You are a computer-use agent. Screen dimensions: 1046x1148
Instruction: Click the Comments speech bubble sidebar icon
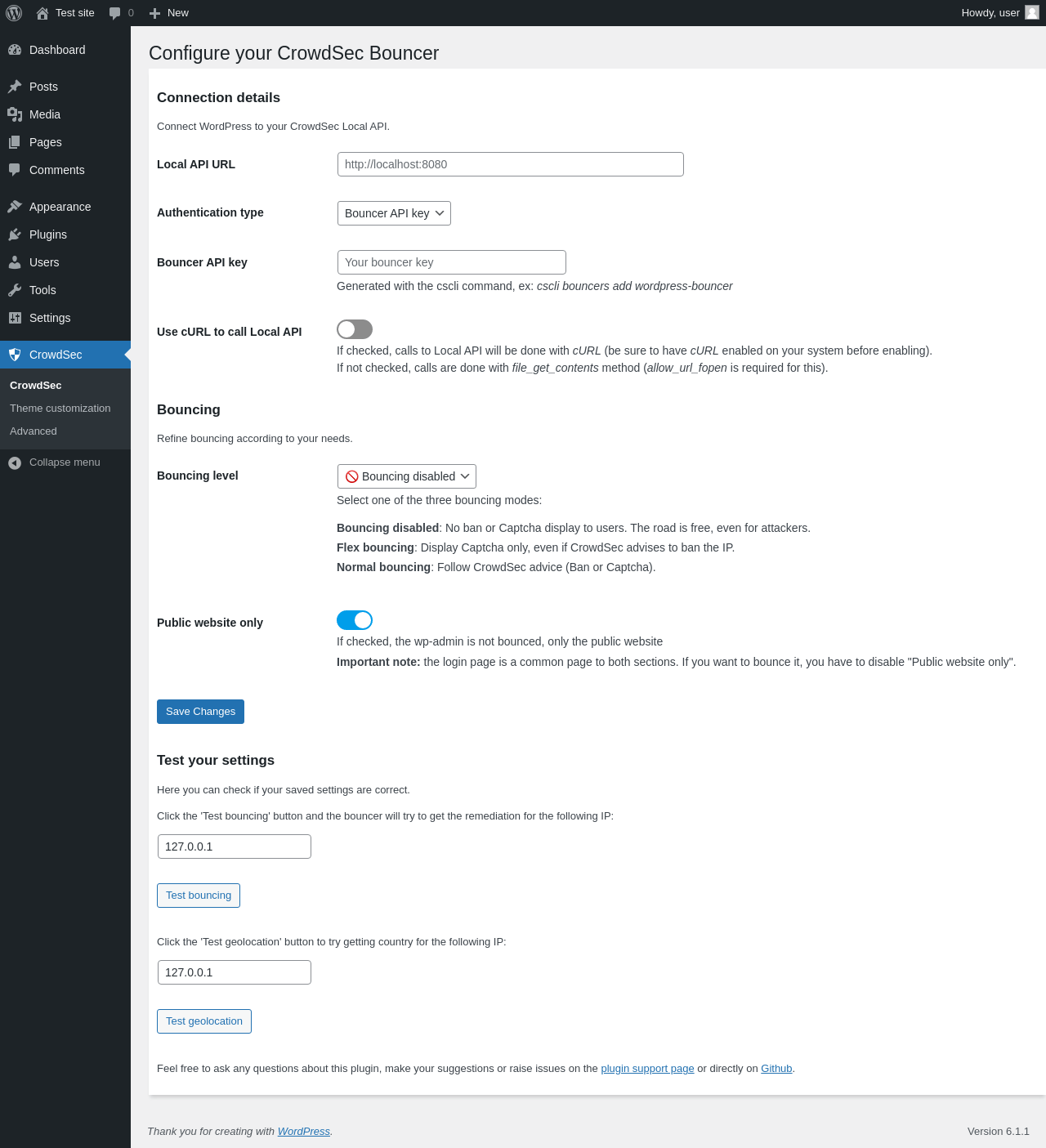15,170
